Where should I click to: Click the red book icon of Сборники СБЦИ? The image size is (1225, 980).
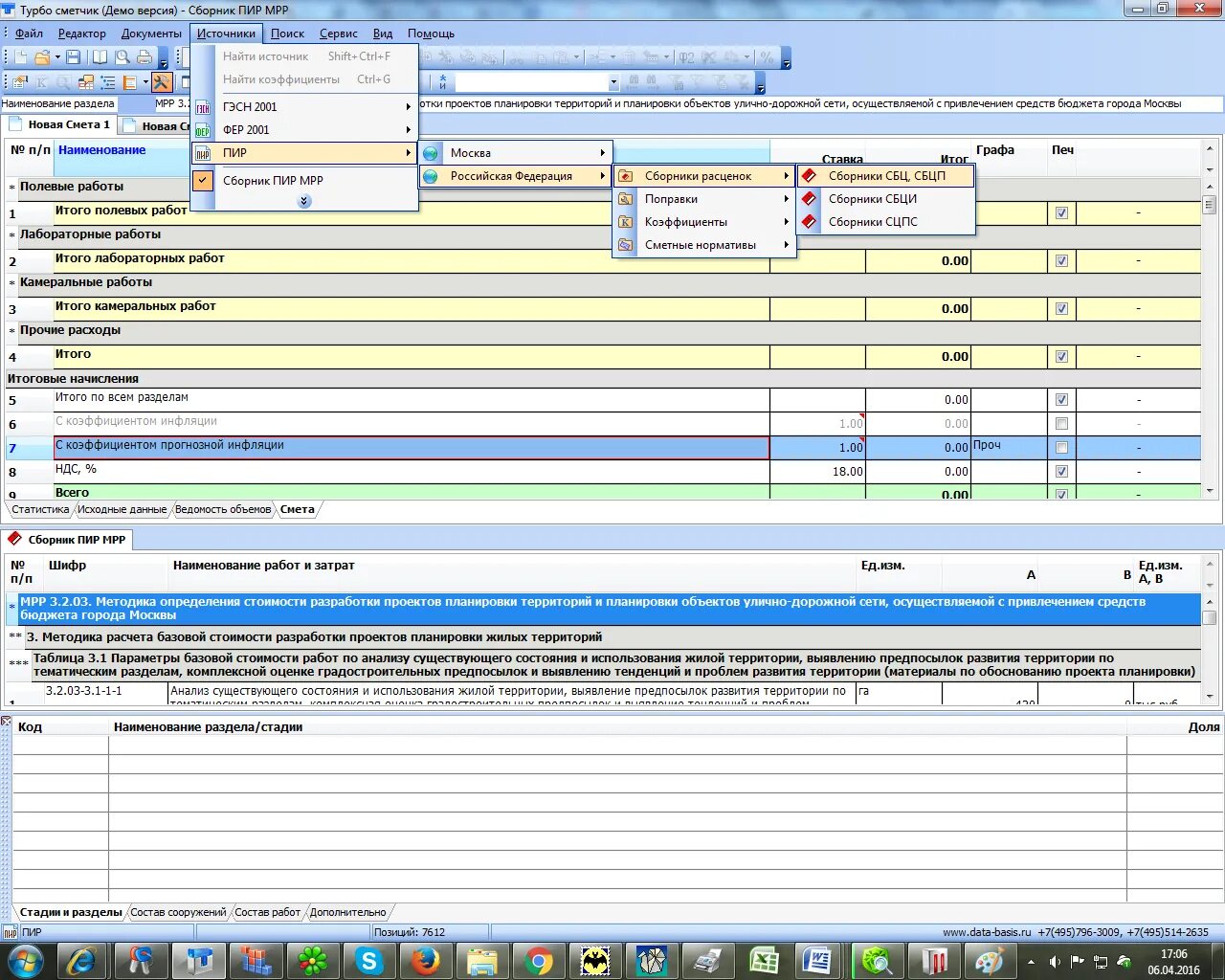(x=810, y=199)
